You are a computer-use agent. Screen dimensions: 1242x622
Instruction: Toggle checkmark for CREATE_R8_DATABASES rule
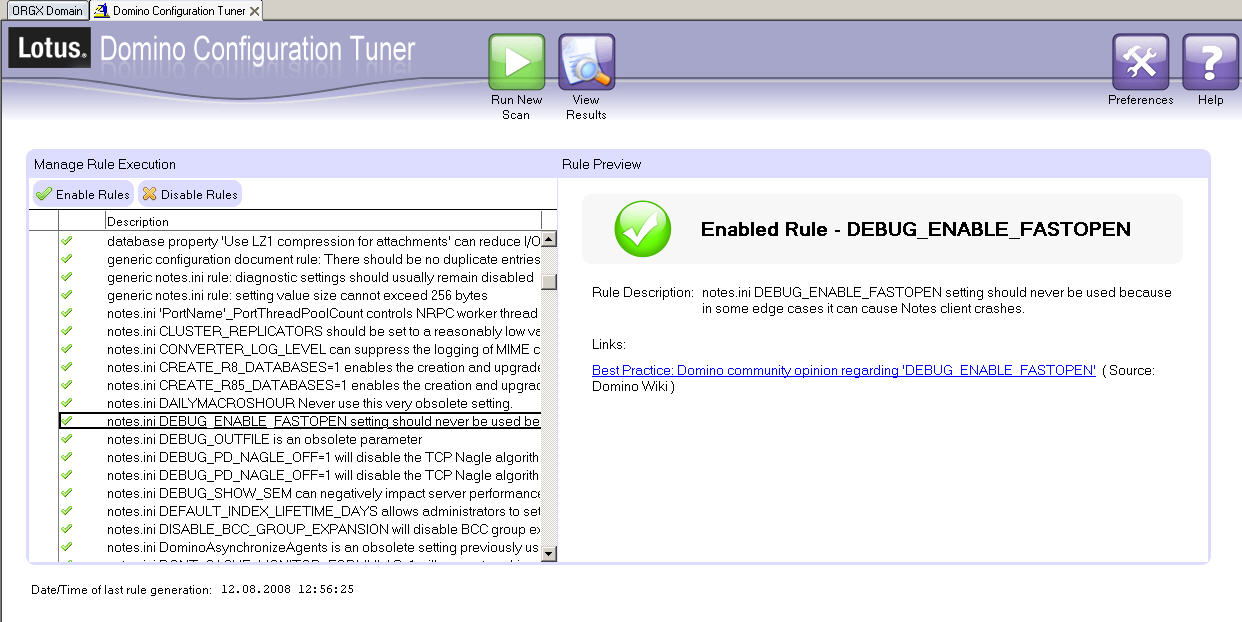click(x=67, y=367)
